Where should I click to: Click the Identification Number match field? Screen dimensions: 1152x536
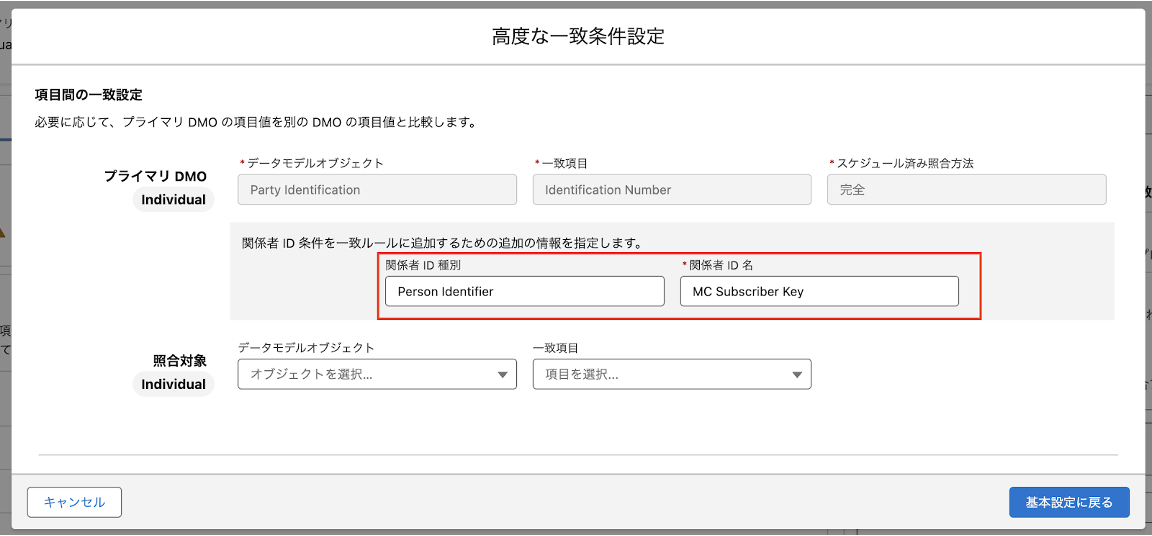[x=671, y=190]
